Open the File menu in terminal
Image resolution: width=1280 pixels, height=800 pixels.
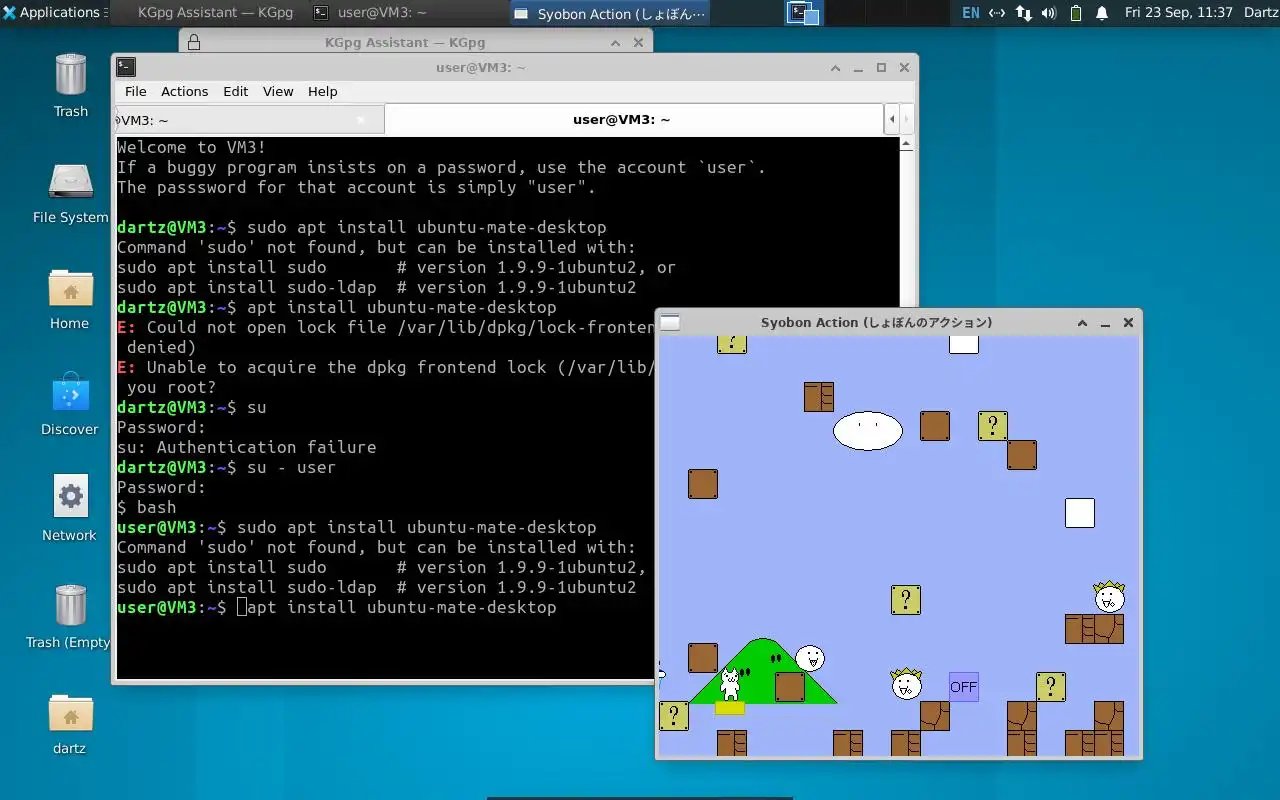coord(135,91)
